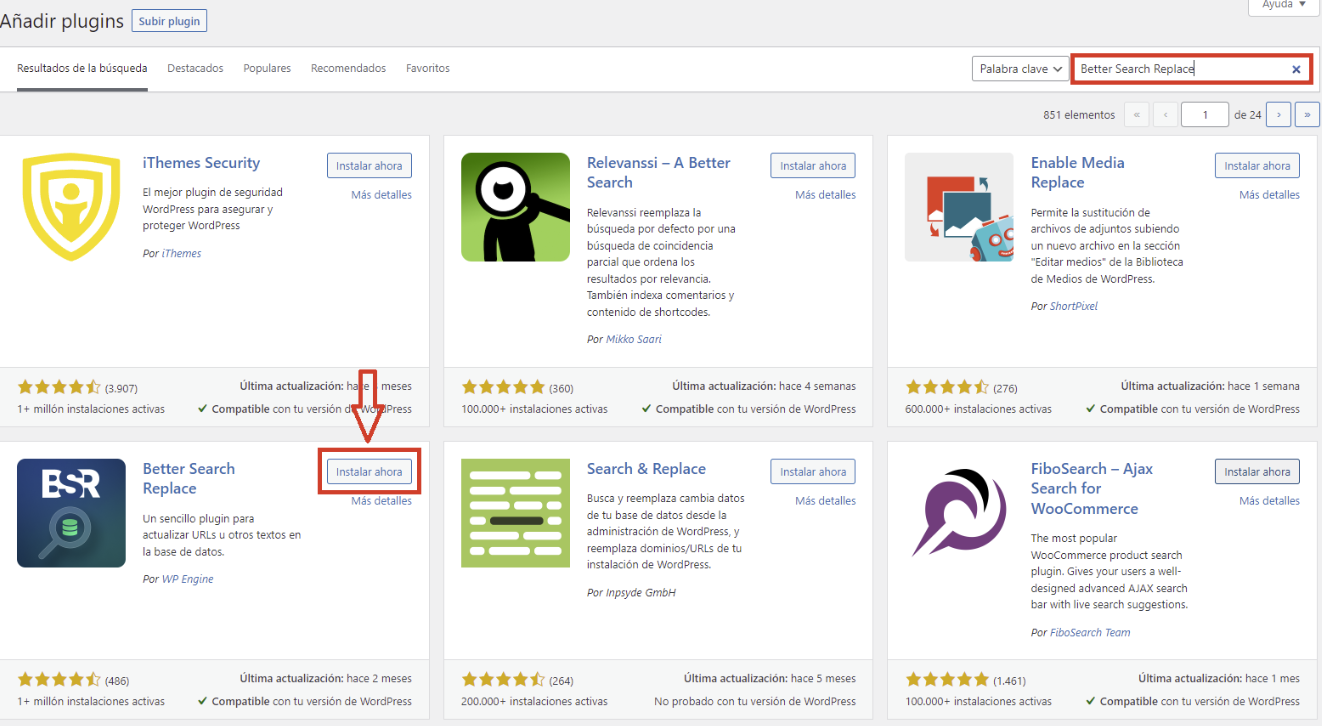The width and height of the screenshot is (1322, 726).
Task: Install the iThemes Security plugin now
Action: pos(369,166)
